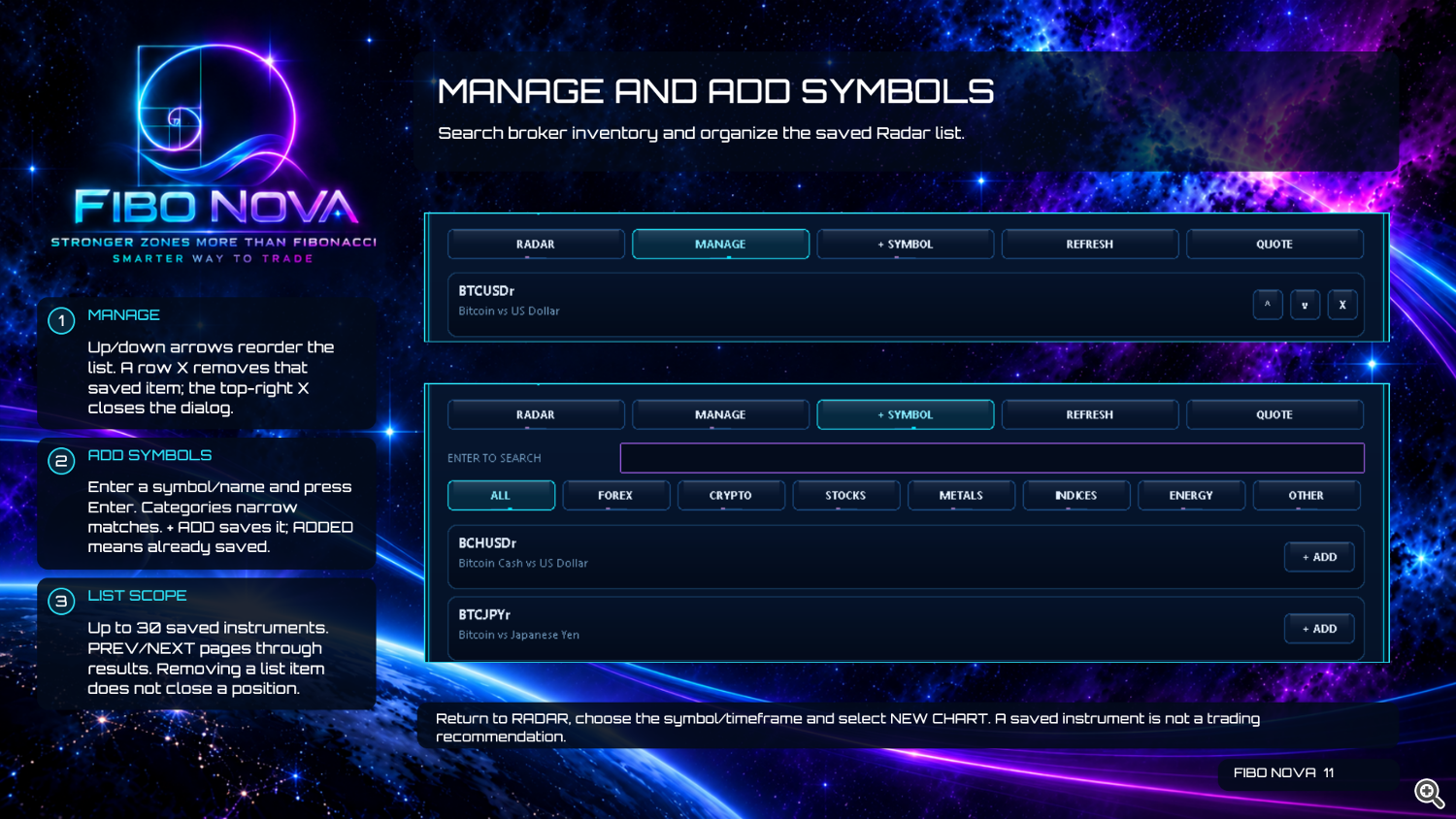Image resolution: width=1456 pixels, height=819 pixels.
Task: Select highlighted MANAGE tab in upper panel
Action: (720, 245)
